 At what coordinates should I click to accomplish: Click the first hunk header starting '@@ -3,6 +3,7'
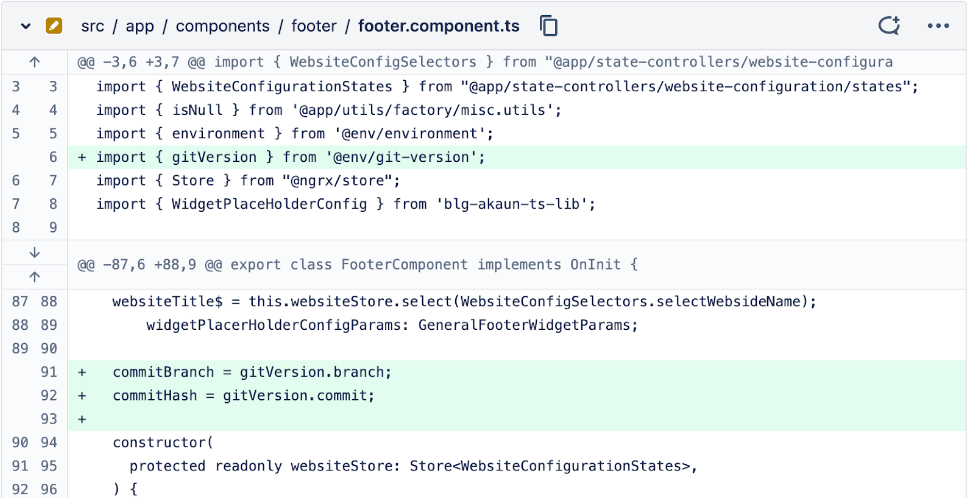pyautogui.click(x=485, y=62)
